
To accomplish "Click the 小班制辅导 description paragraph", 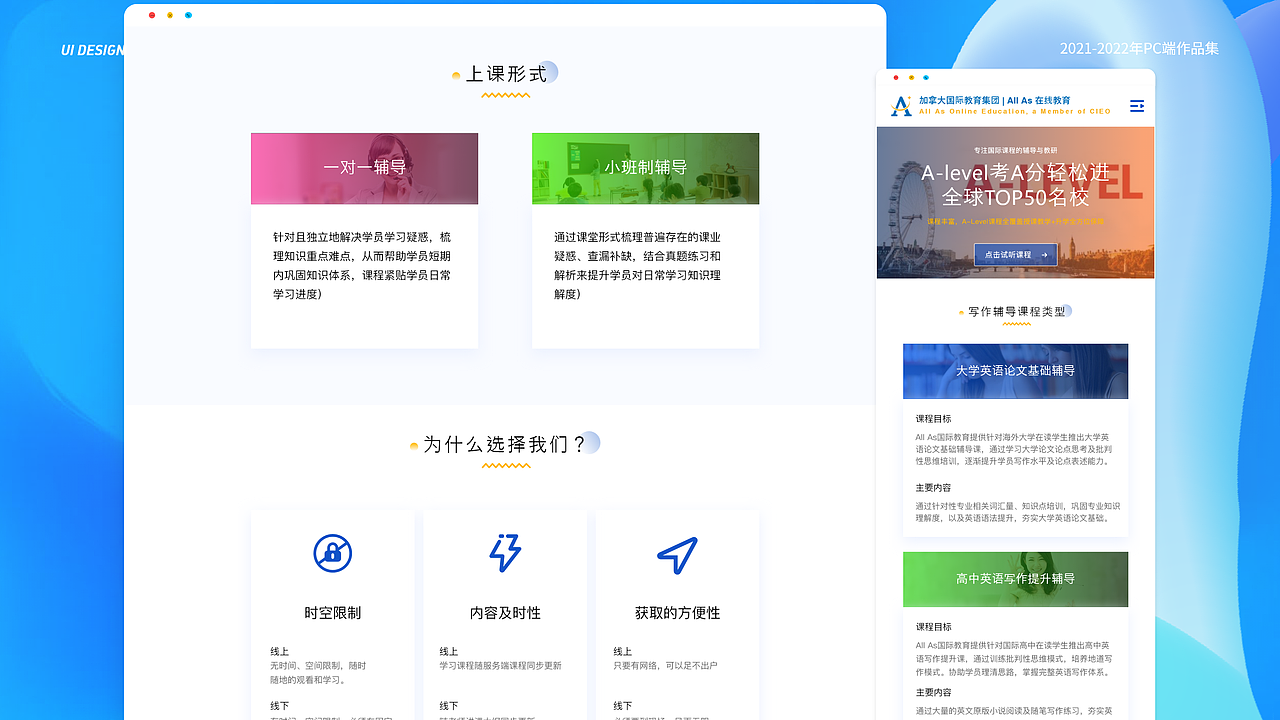I will tap(638, 266).
